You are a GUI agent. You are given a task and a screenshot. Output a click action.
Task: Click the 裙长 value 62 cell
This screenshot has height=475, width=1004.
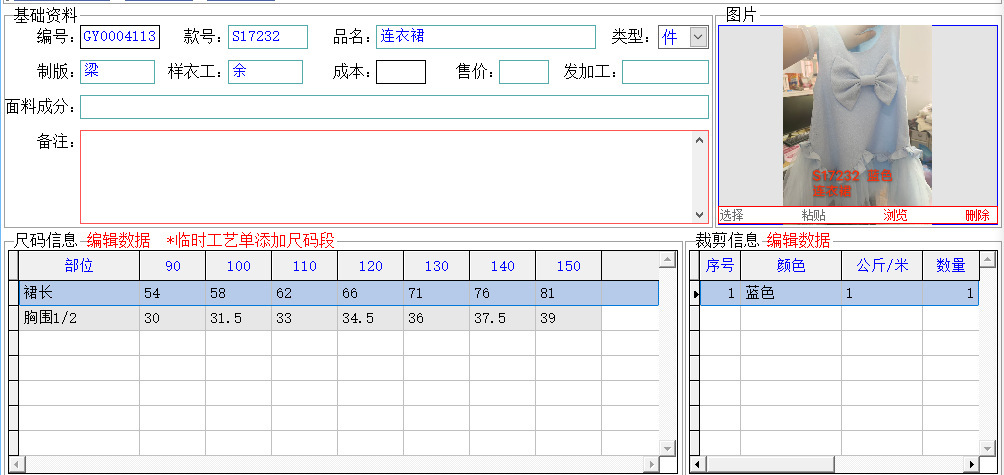305,293
